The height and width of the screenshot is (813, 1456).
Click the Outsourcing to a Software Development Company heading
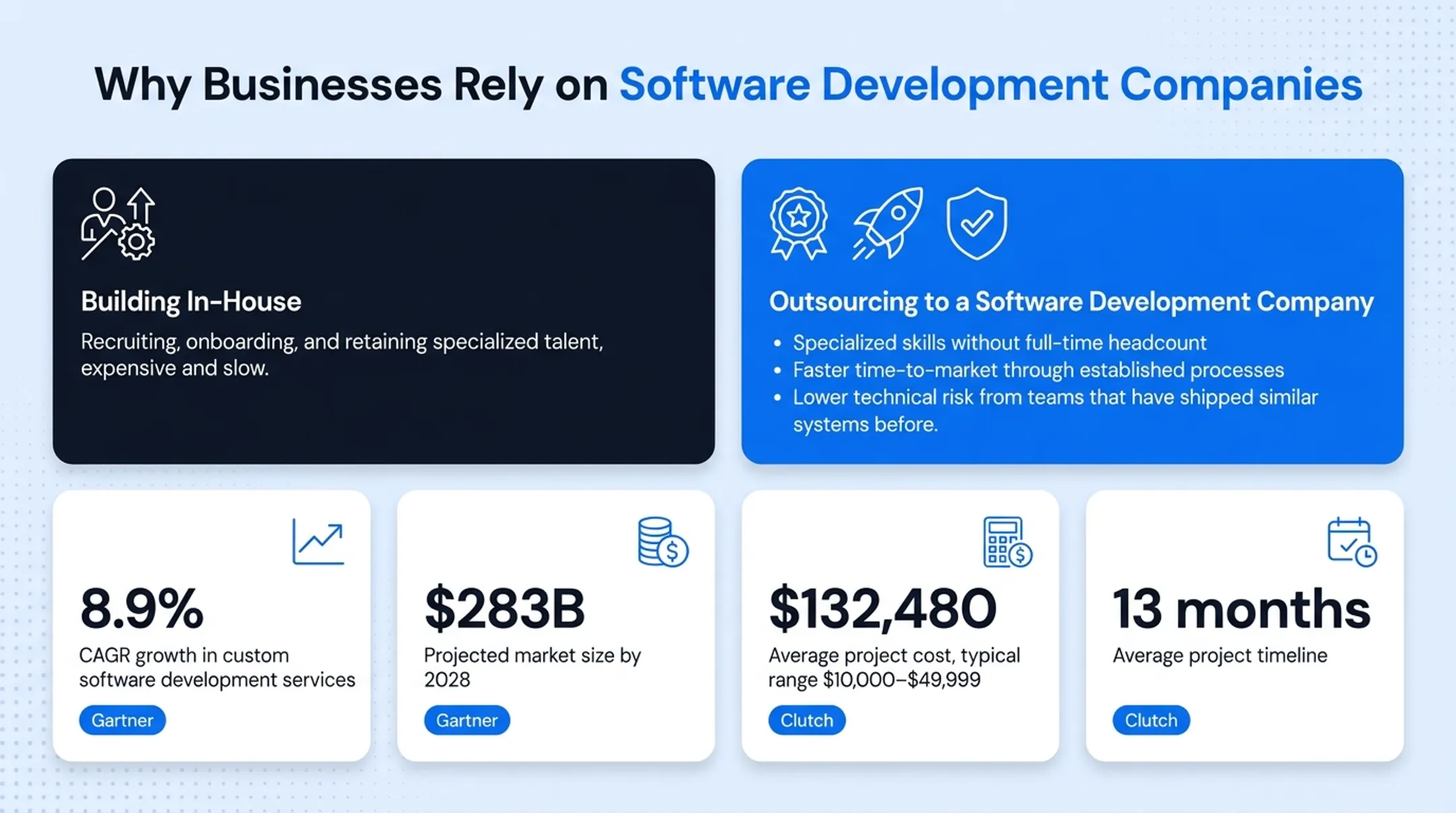[1071, 301]
